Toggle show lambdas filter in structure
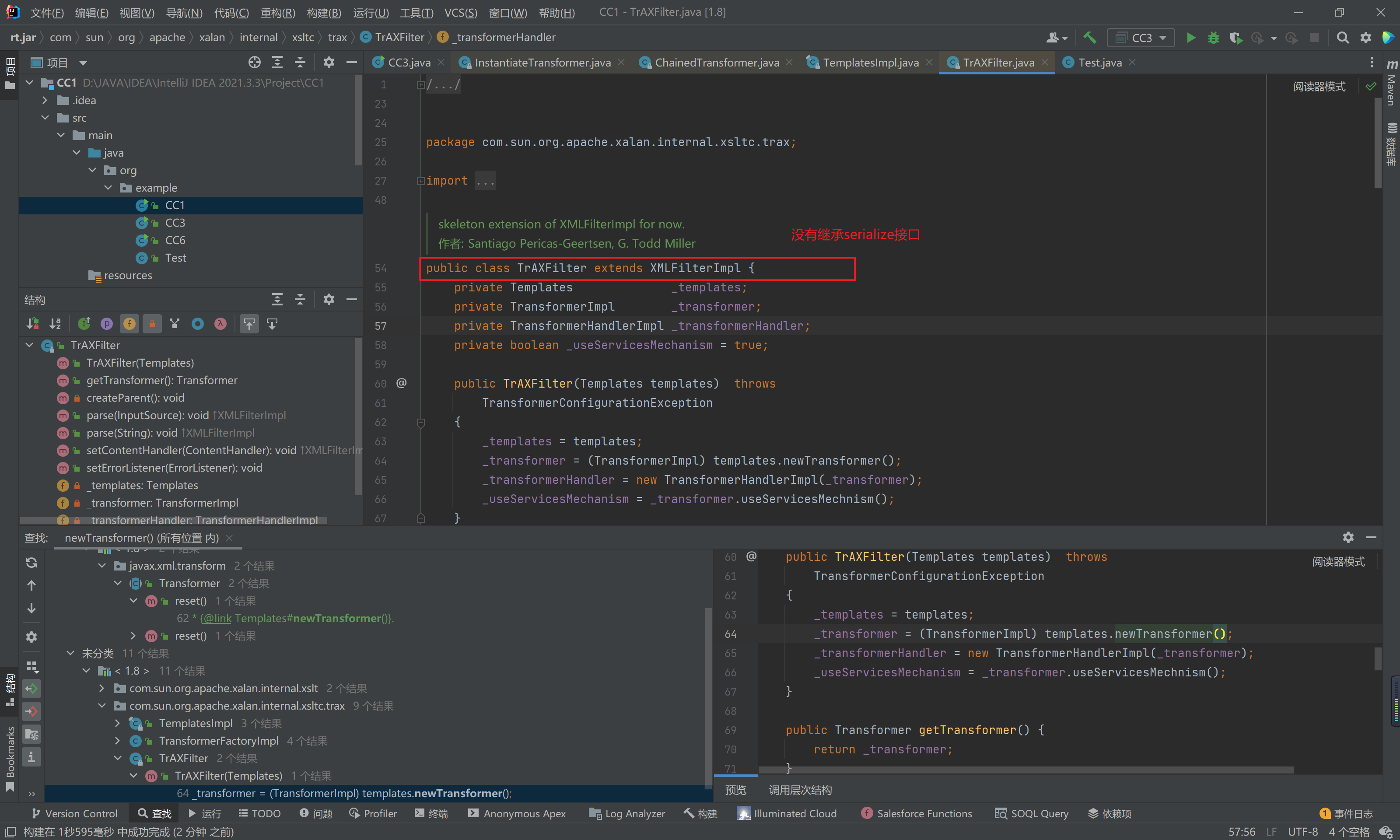1400x840 pixels. tap(220, 324)
